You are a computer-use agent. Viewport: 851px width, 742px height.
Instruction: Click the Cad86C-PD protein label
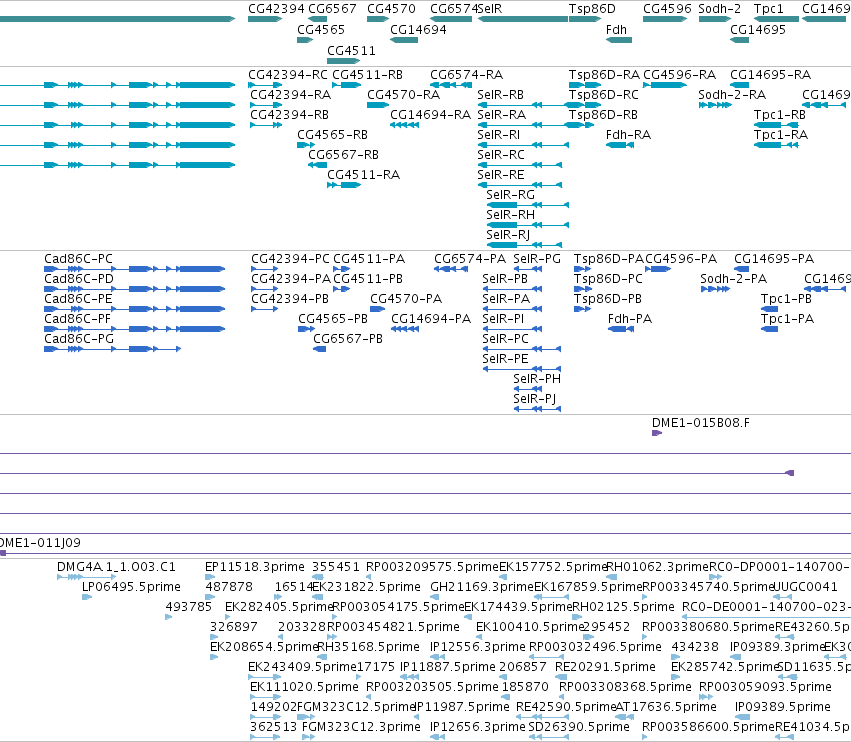tap(79, 278)
